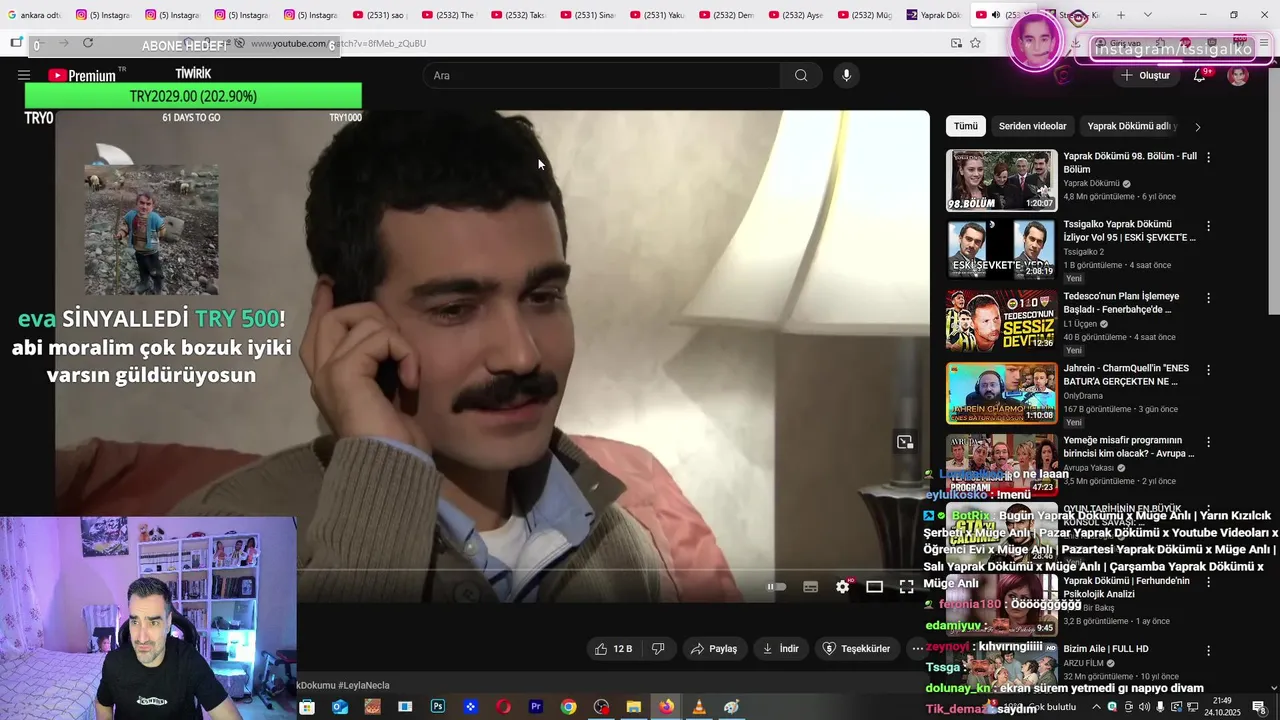Select the Seriden videolar chip

1033,126
